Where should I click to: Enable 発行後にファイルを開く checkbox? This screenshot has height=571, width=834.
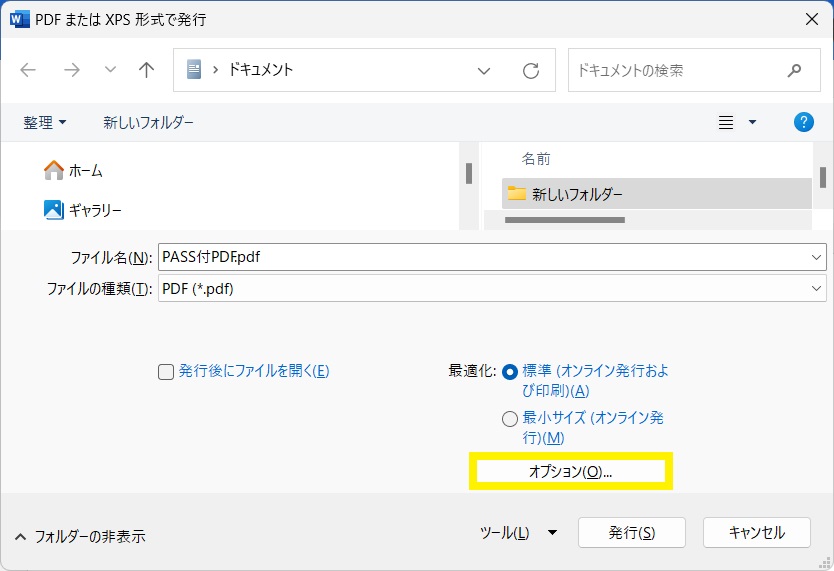pyautogui.click(x=167, y=371)
